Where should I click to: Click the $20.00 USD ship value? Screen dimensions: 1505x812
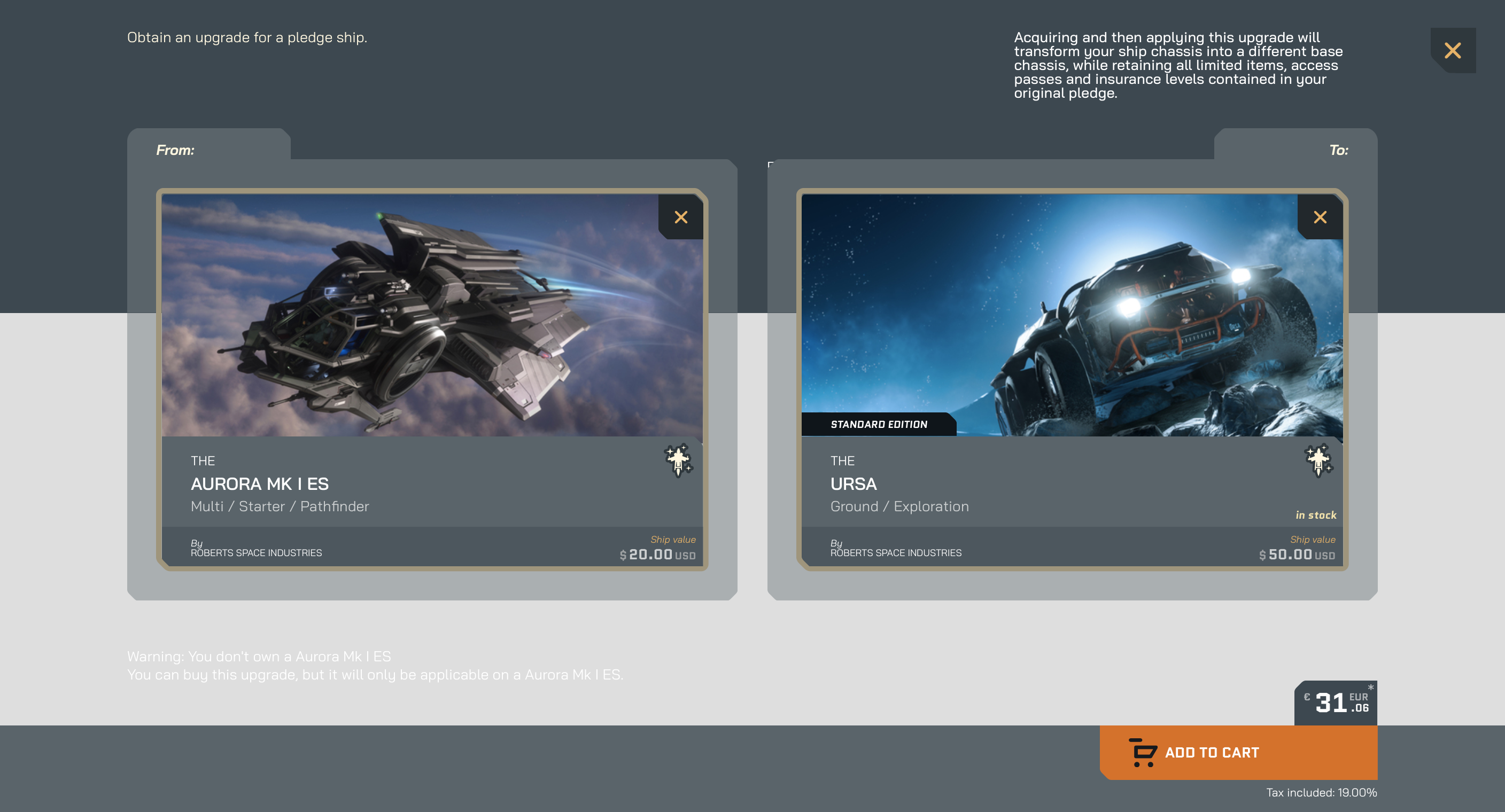point(658,555)
